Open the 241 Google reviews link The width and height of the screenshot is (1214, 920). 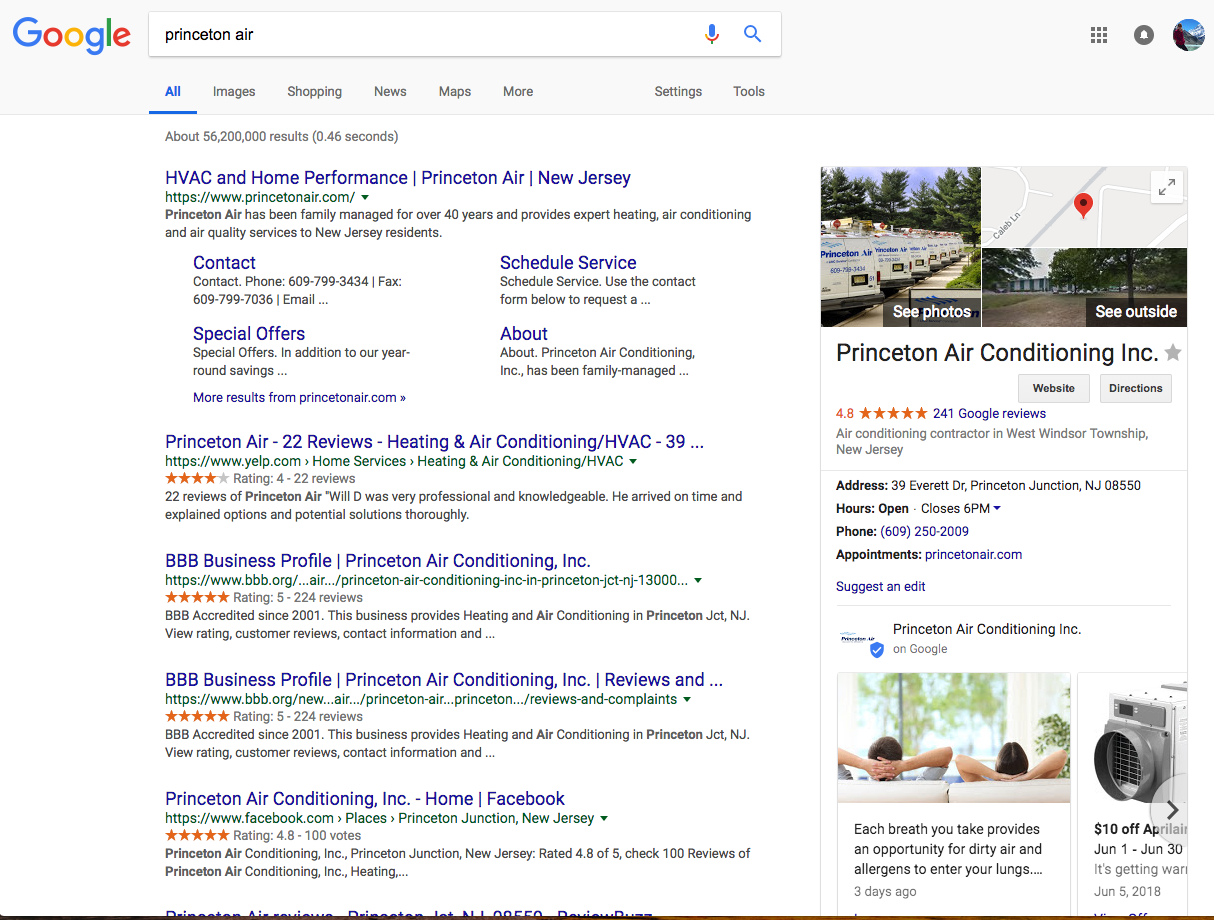coord(989,413)
